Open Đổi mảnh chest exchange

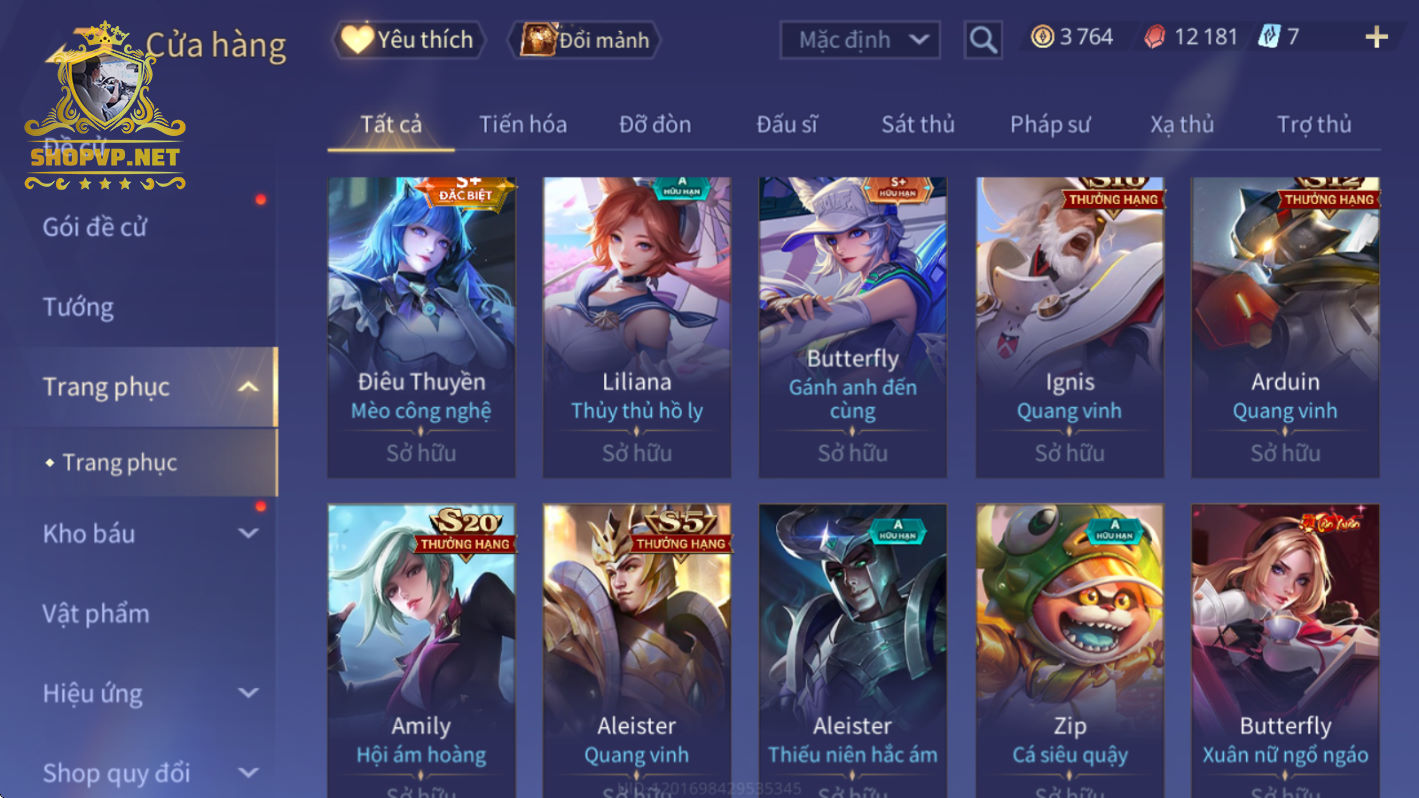coord(586,40)
